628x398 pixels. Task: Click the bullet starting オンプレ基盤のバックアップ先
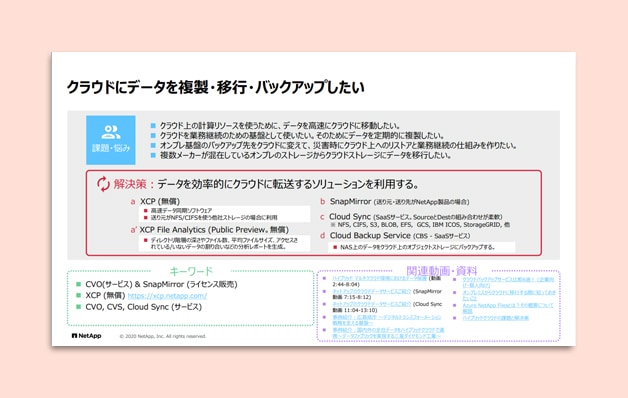pos(338,145)
